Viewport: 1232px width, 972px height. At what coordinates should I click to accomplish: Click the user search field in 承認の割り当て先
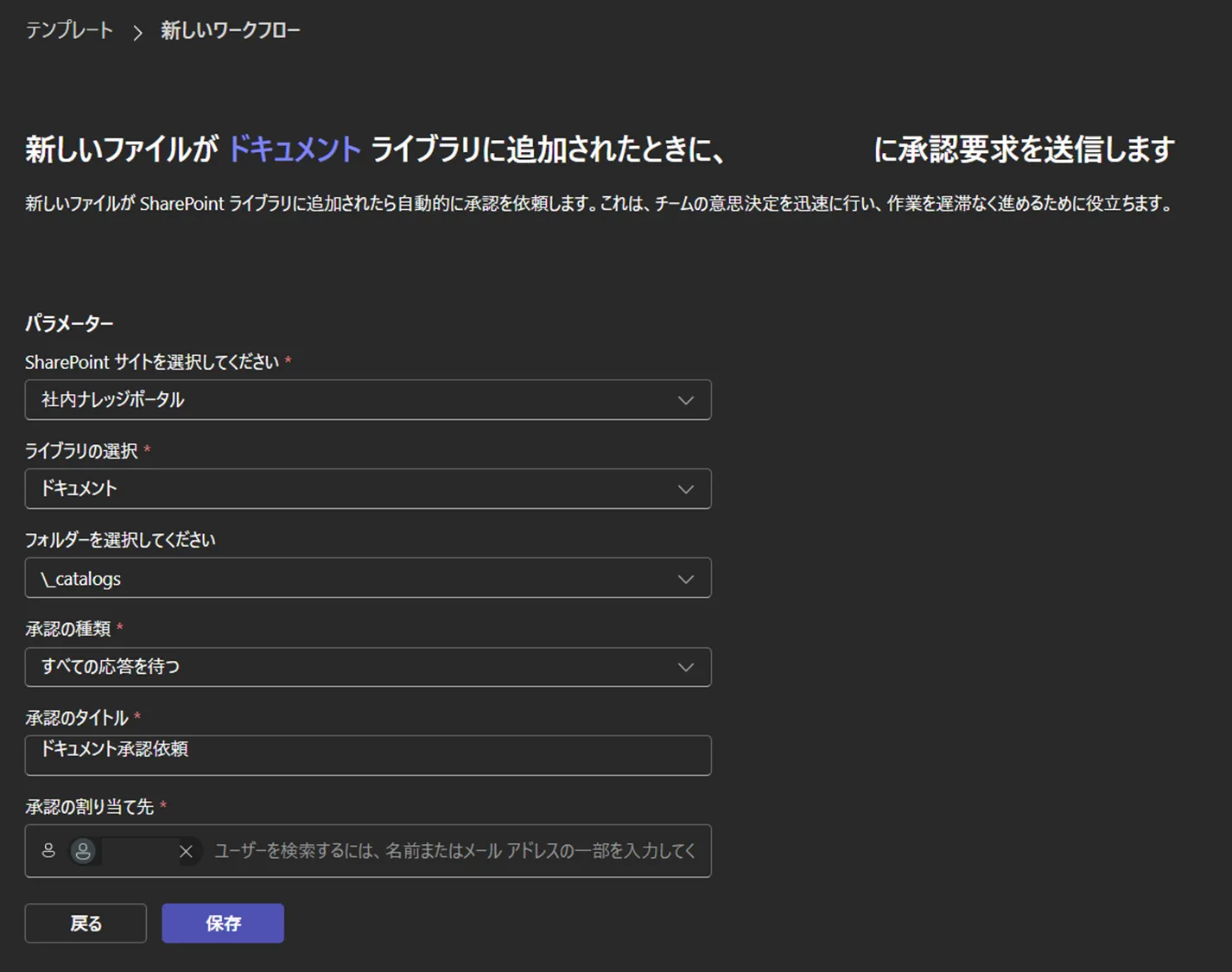pos(449,851)
